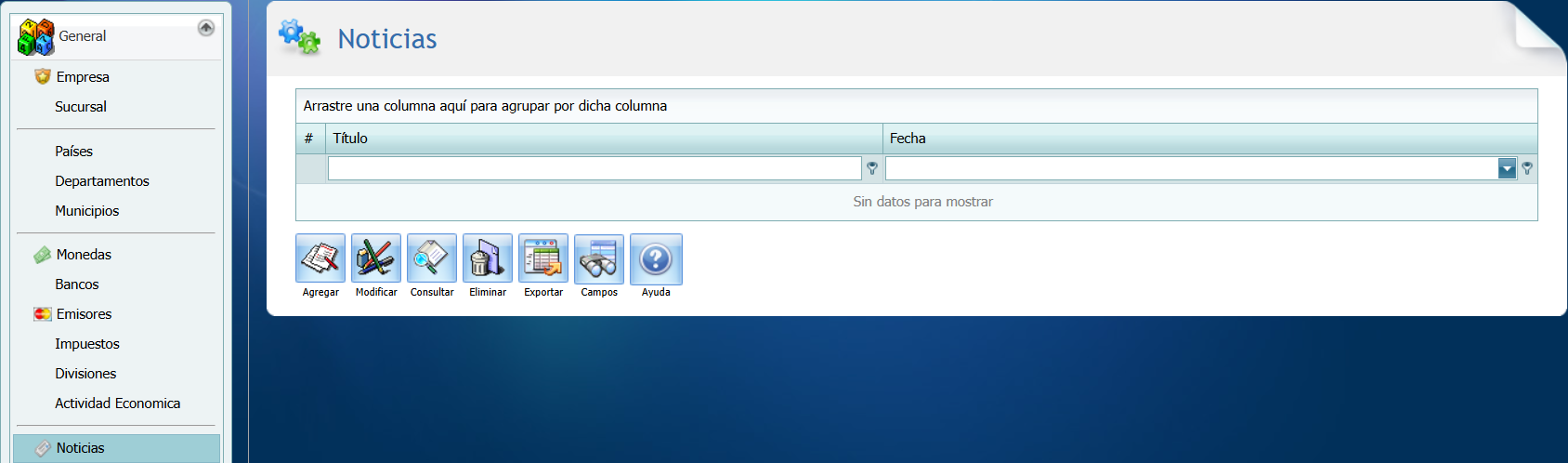This screenshot has height=463, width=1568.
Task: Click the Exportar label
Action: (543, 292)
